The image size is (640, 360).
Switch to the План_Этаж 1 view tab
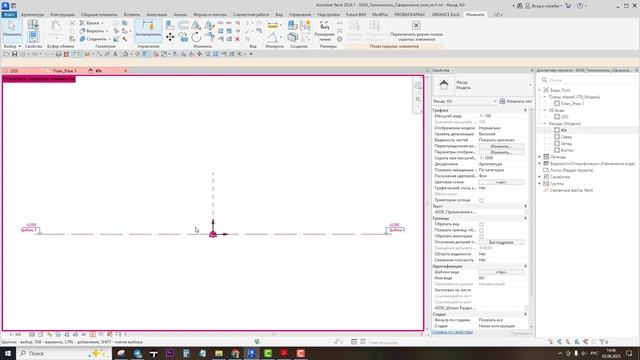tap(64, 71)
